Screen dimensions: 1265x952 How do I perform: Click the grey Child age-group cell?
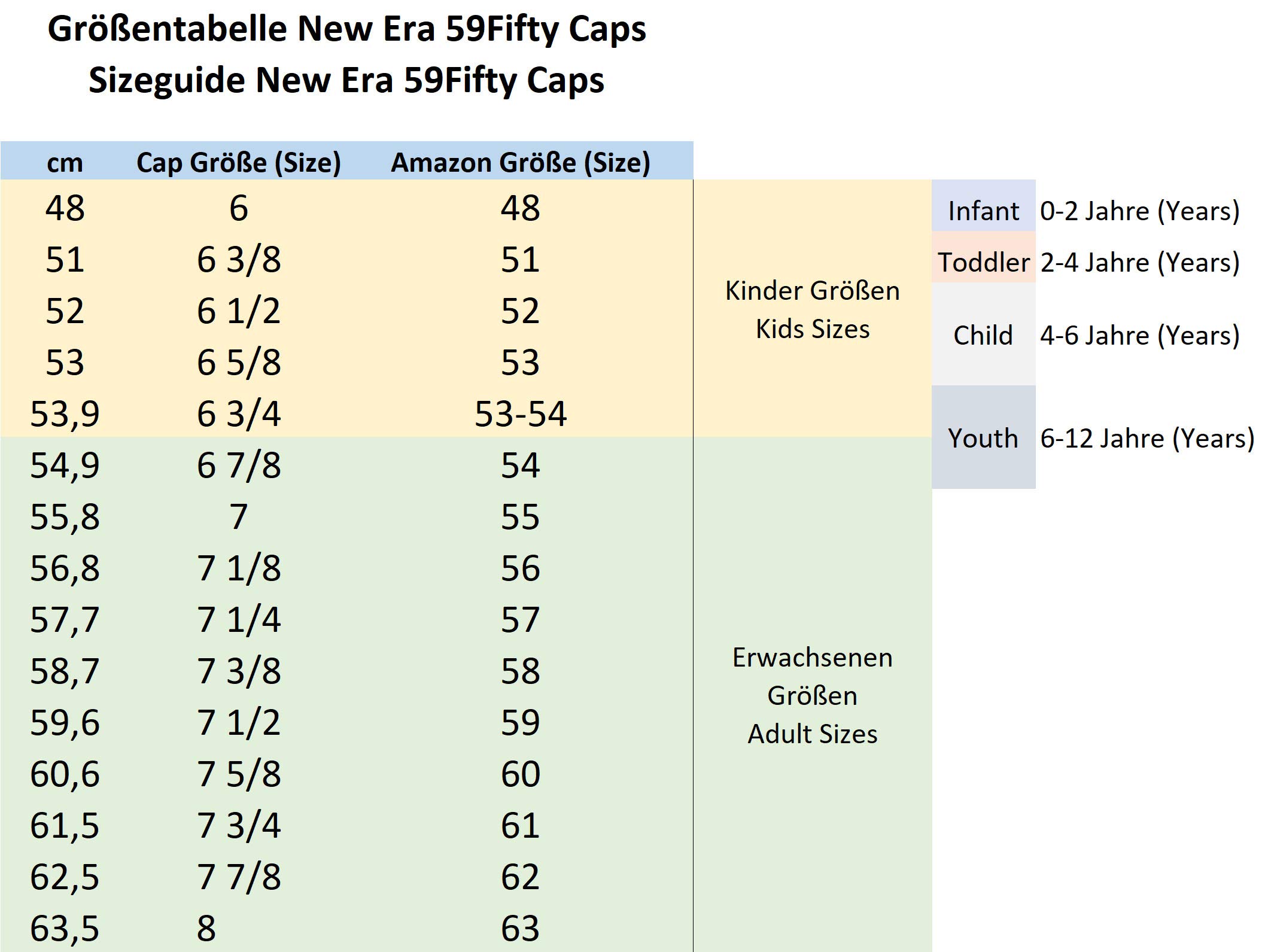pyautogui.click(x=983, y=334)
